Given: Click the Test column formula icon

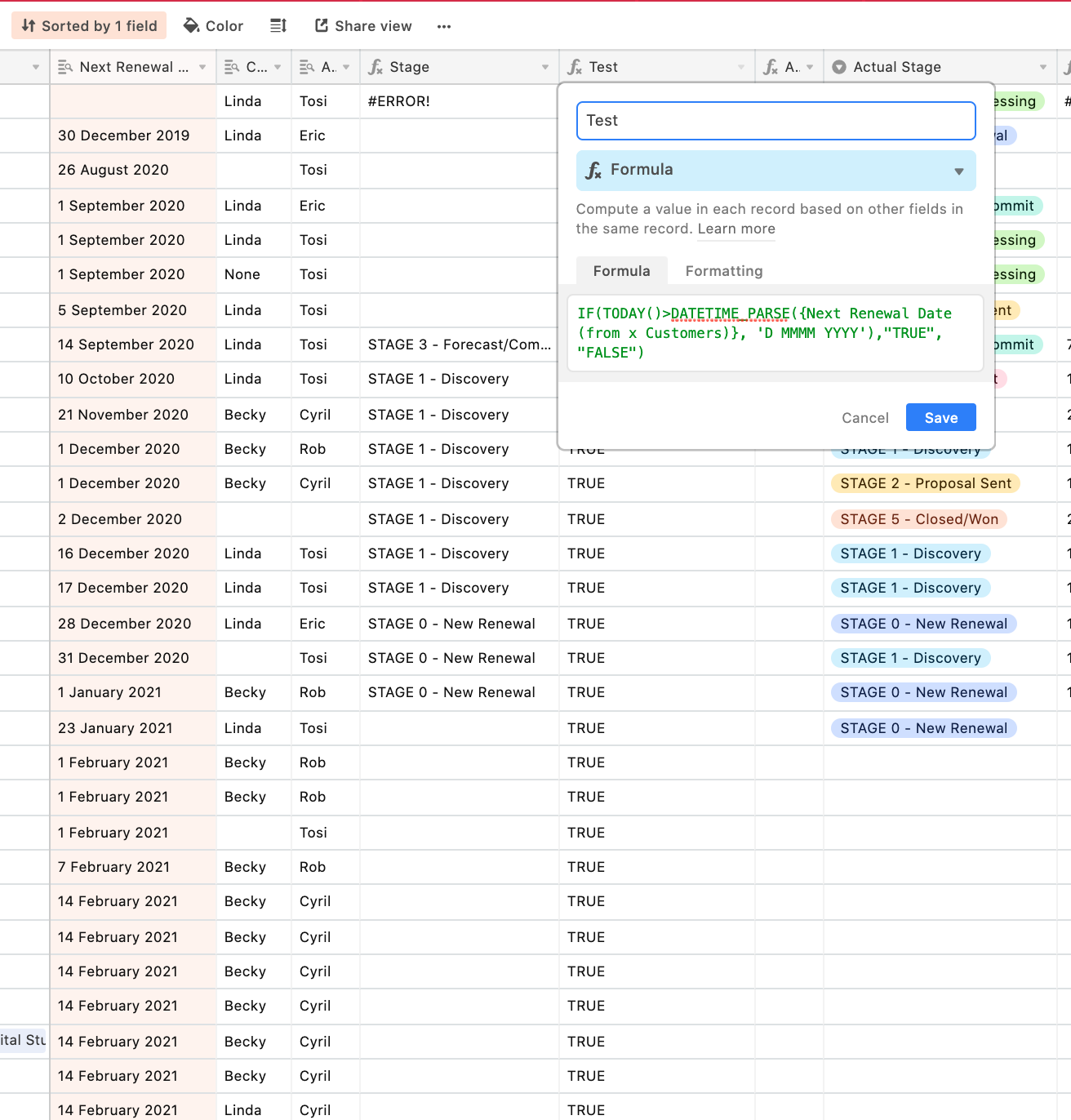Looking at the screenshot, I should [575, 67].
